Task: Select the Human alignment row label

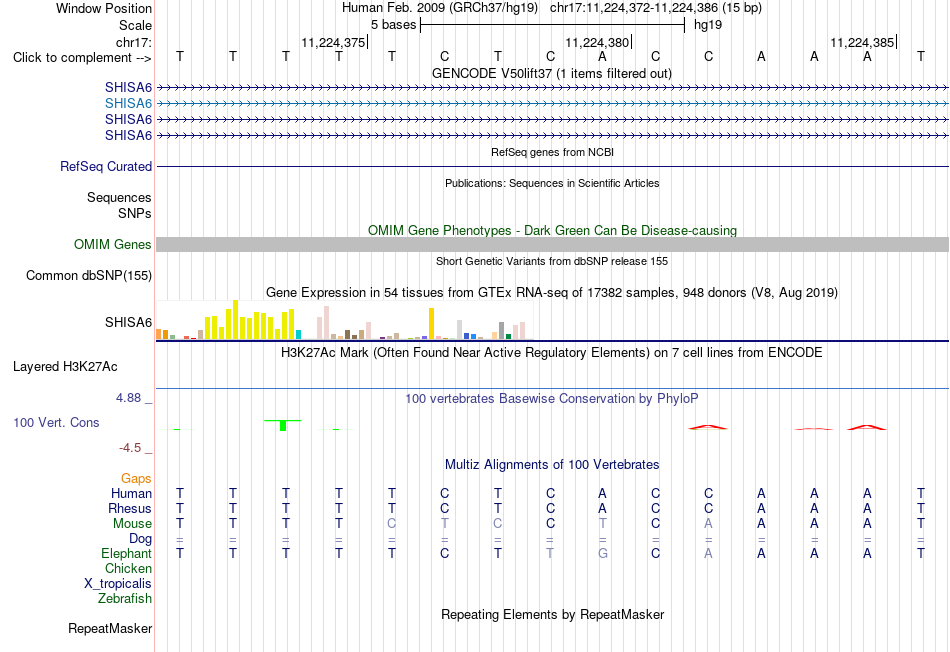Action: pos(131,493)
